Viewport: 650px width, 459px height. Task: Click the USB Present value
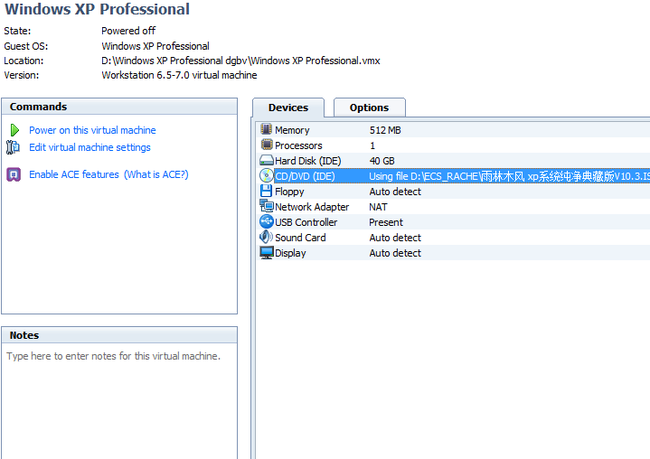click(386, 222)
